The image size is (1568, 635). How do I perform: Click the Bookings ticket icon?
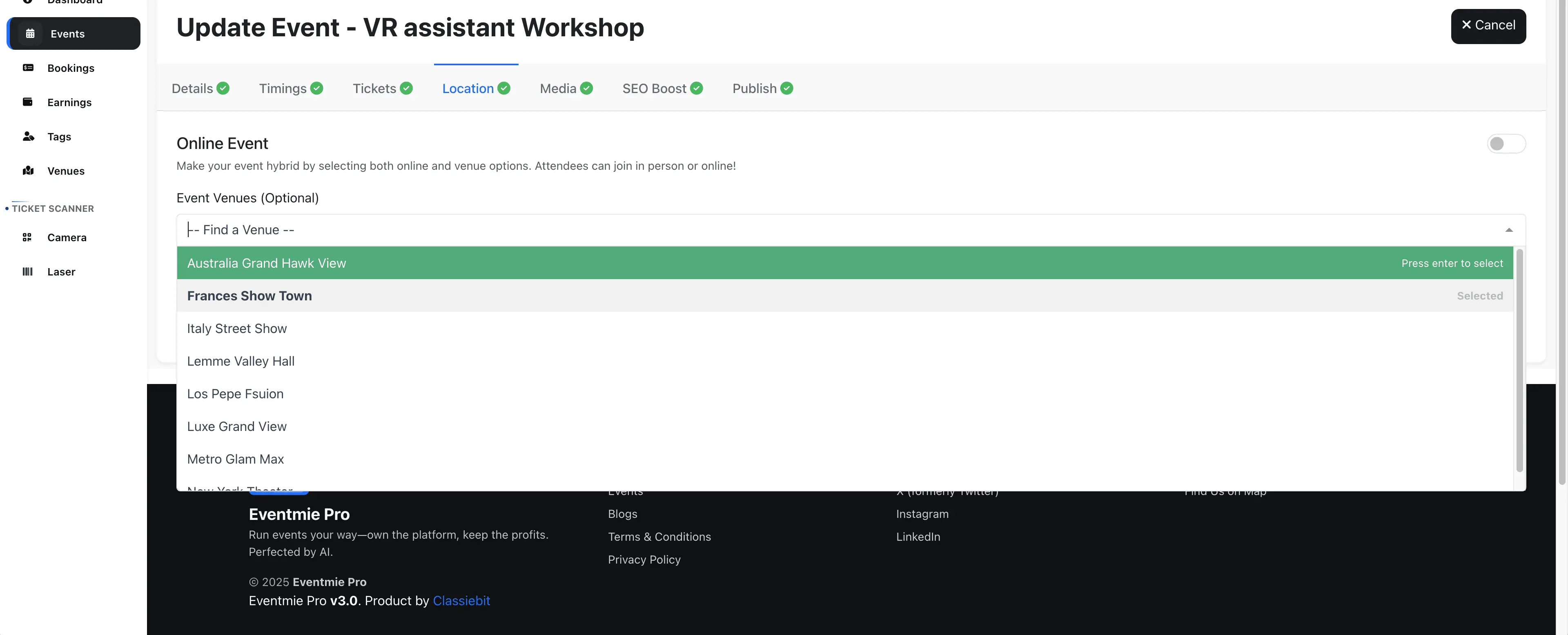coord(28,67)
